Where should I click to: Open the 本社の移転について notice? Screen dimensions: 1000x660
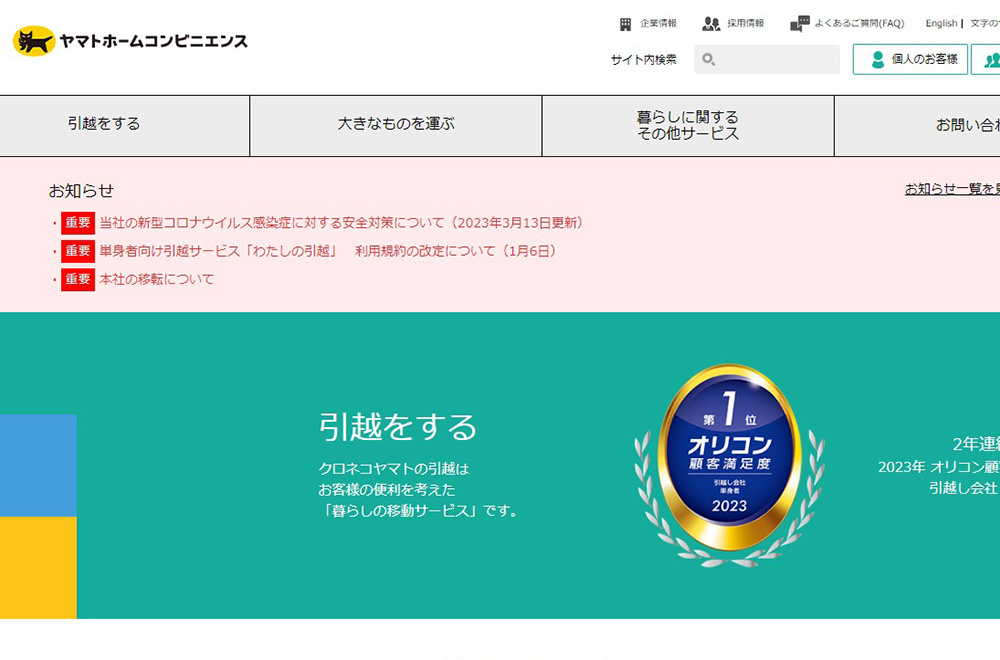coord(157,279)
